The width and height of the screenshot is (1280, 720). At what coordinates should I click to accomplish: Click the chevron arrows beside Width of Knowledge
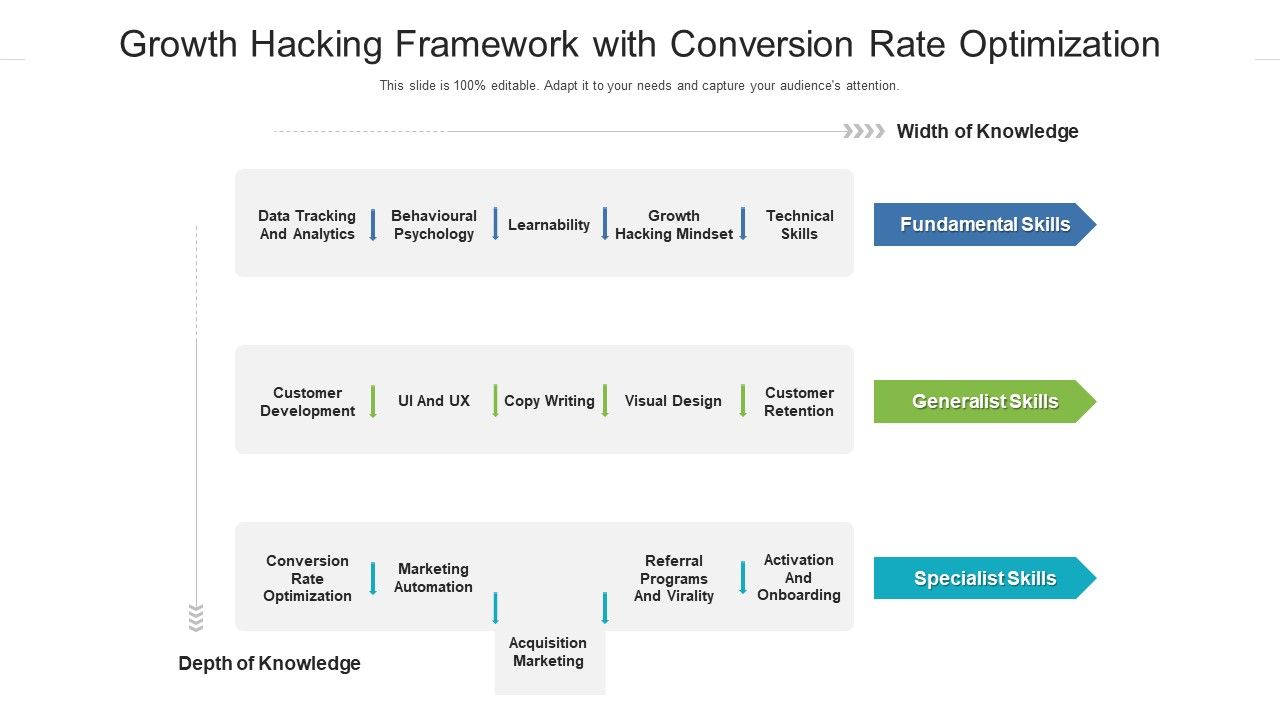(864, 131)
